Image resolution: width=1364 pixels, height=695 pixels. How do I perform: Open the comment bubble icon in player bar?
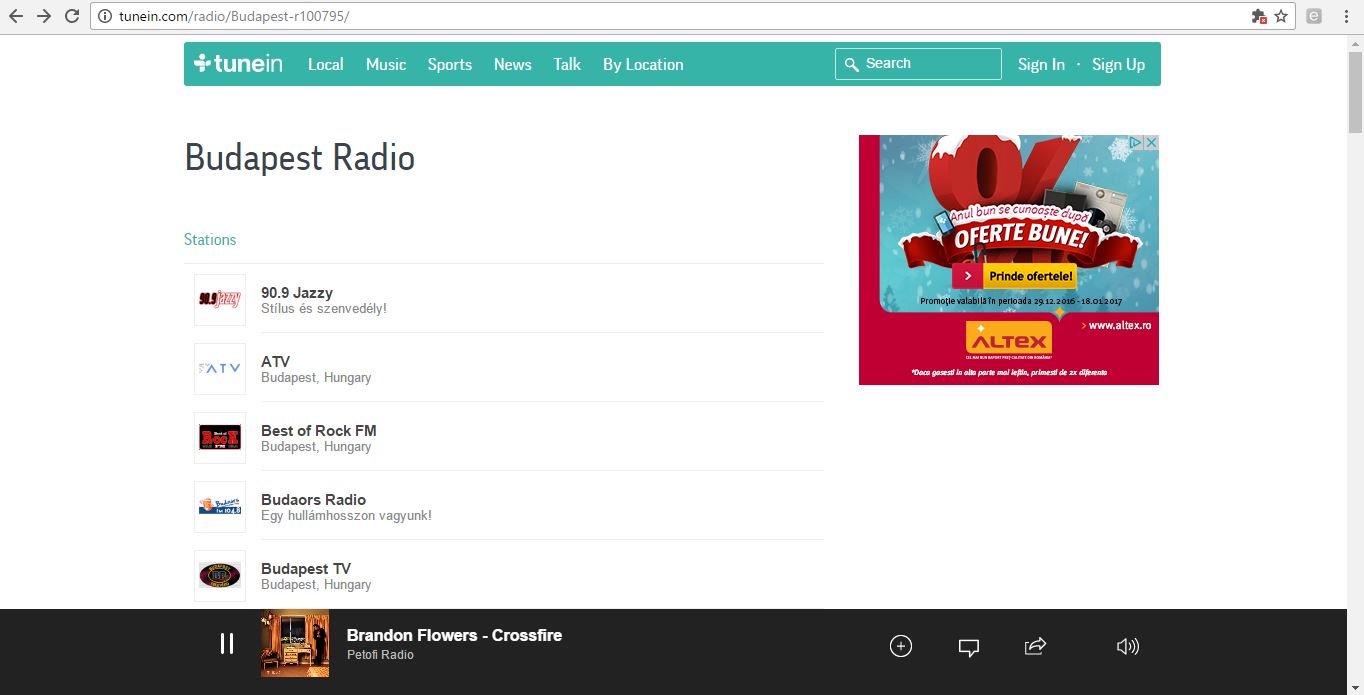(x=968, y=647)
